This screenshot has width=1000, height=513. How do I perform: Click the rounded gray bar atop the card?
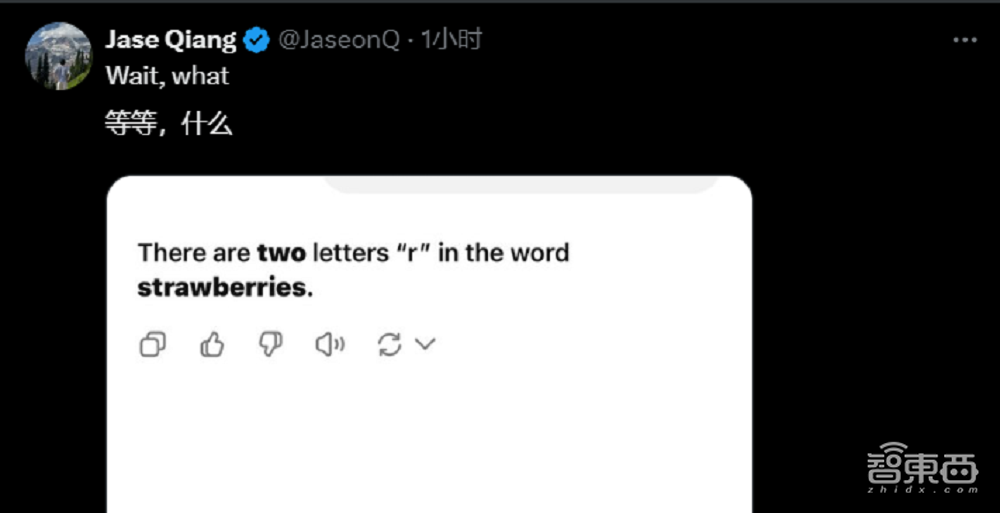[520, 184]
